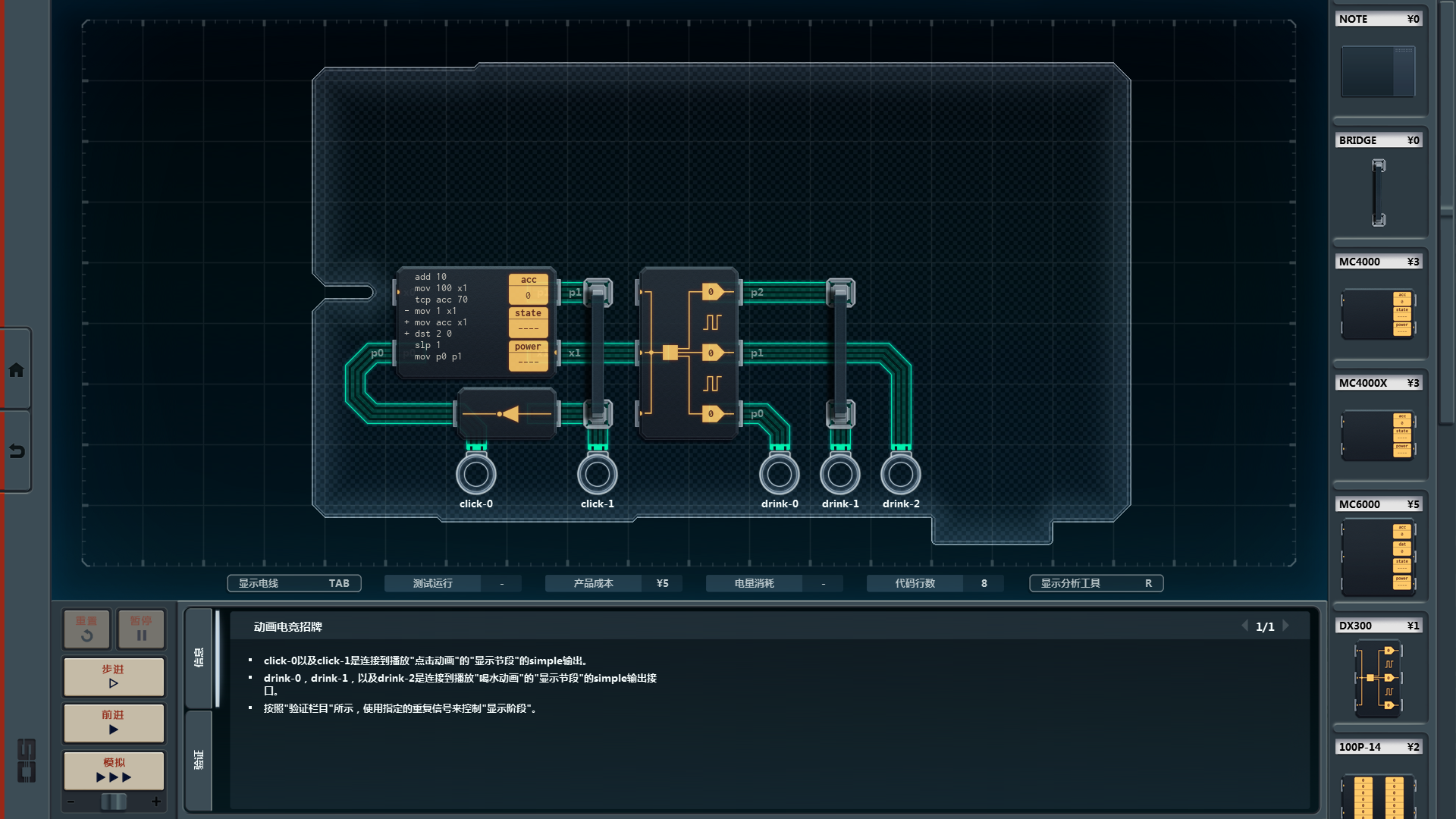The height and width of the screenshot is (819, 1456).
Task: Click the simulate (模拟) fast-forward button
Action: (114, 770)
